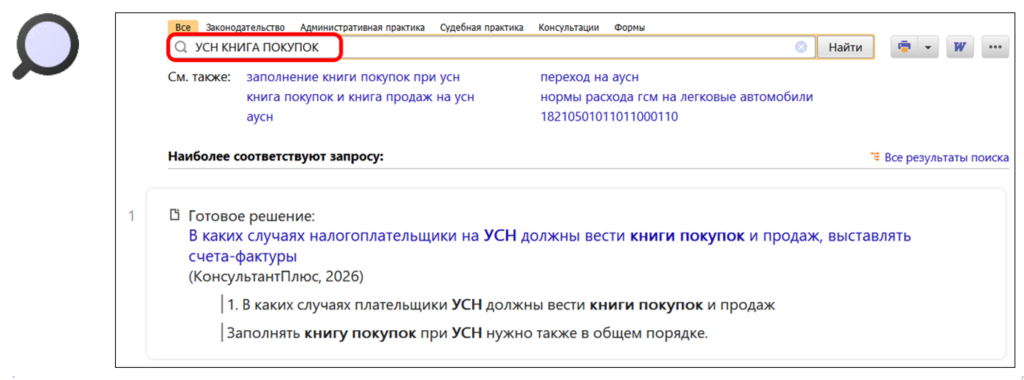Image resolution: width=1024 pixels, height=380 pixels.
Task: Click the magnifier icon inside the search box
Action: point(180,48)
